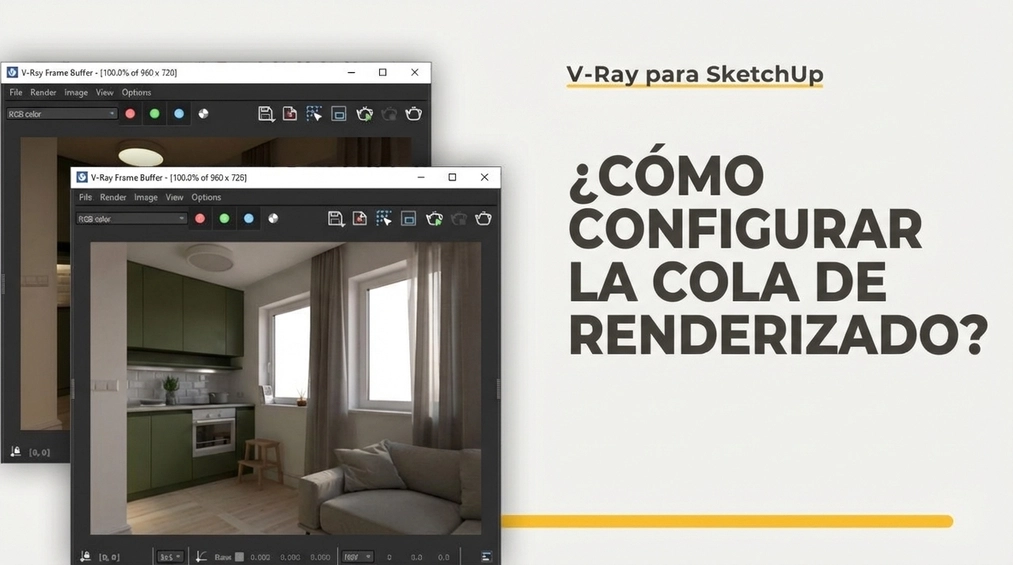Open View menu in front Frame Buffer window
Screen dimensions: 1013x565
point(174,197)
